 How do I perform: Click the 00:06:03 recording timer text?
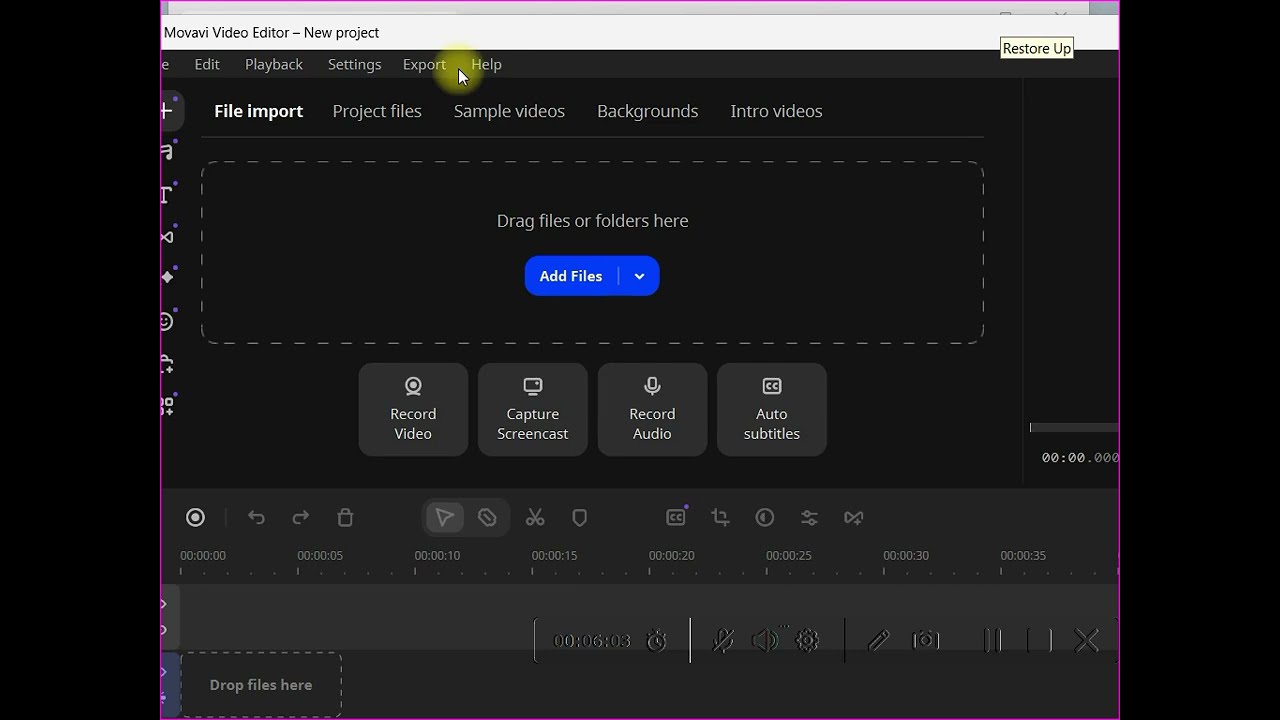click(x=592, y=641)
